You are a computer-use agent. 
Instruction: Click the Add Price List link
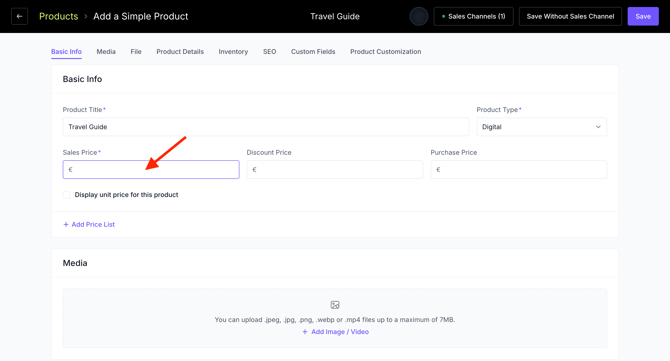coord(93,224)
